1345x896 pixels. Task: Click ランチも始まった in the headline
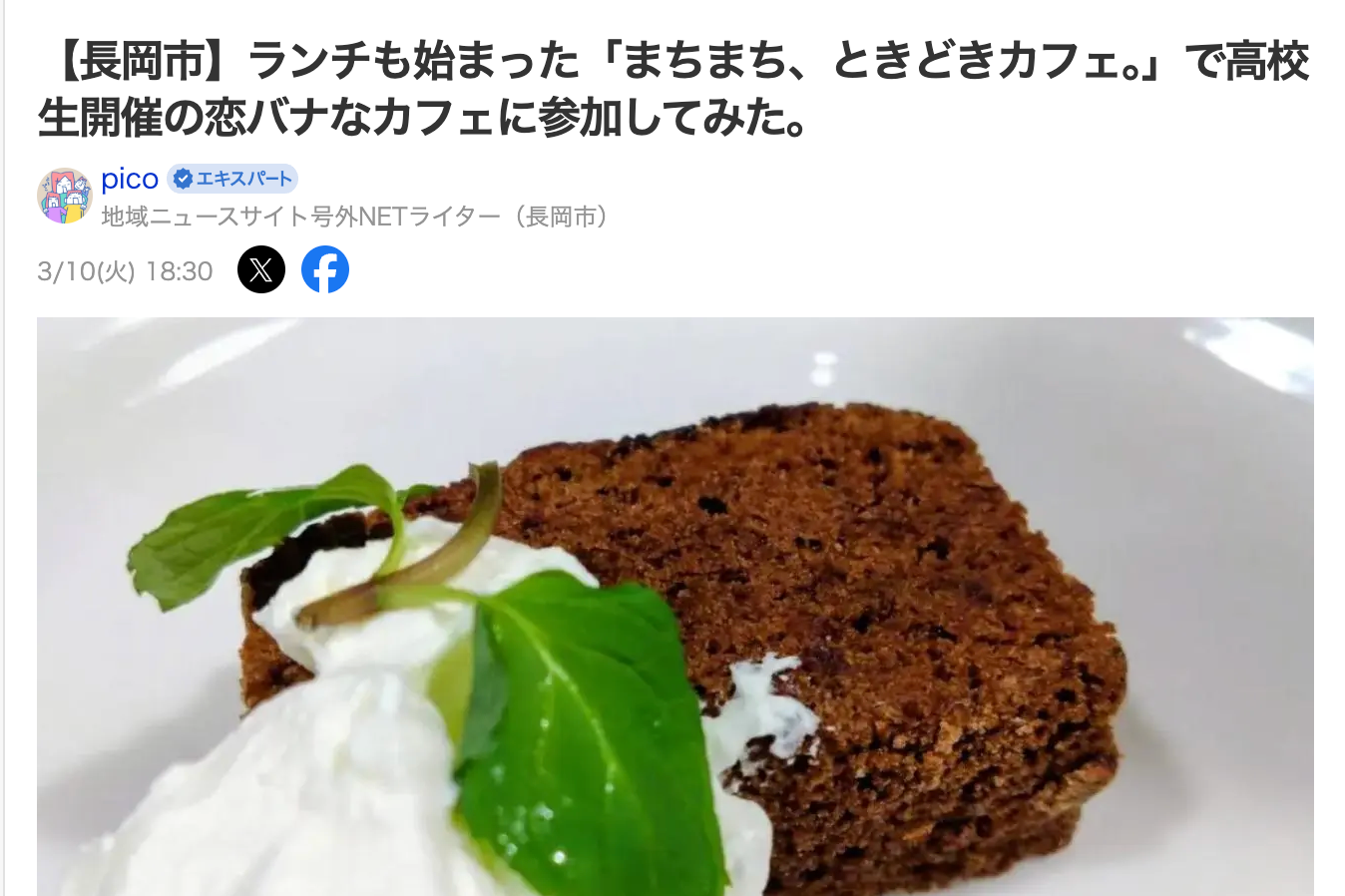pos(413,62)
